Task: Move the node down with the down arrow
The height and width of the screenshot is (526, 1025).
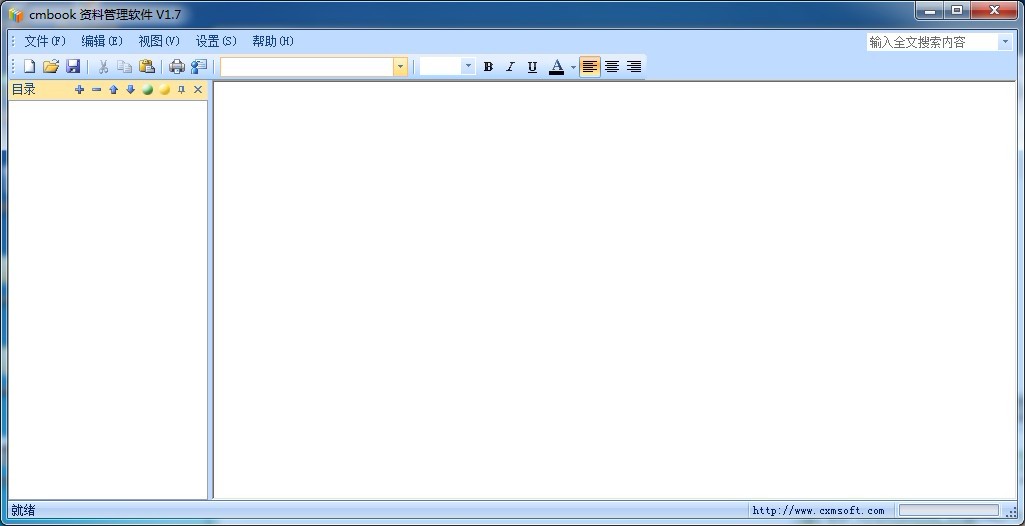Action: point(130,90)
